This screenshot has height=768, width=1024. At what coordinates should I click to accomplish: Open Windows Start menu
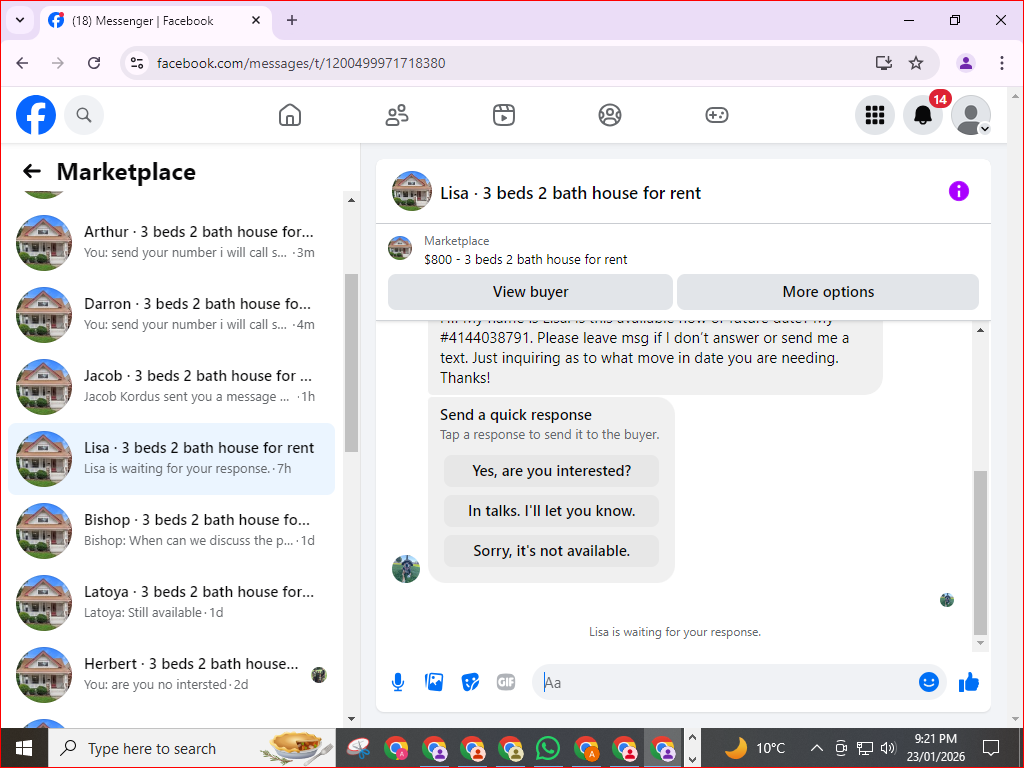point(24,748)
